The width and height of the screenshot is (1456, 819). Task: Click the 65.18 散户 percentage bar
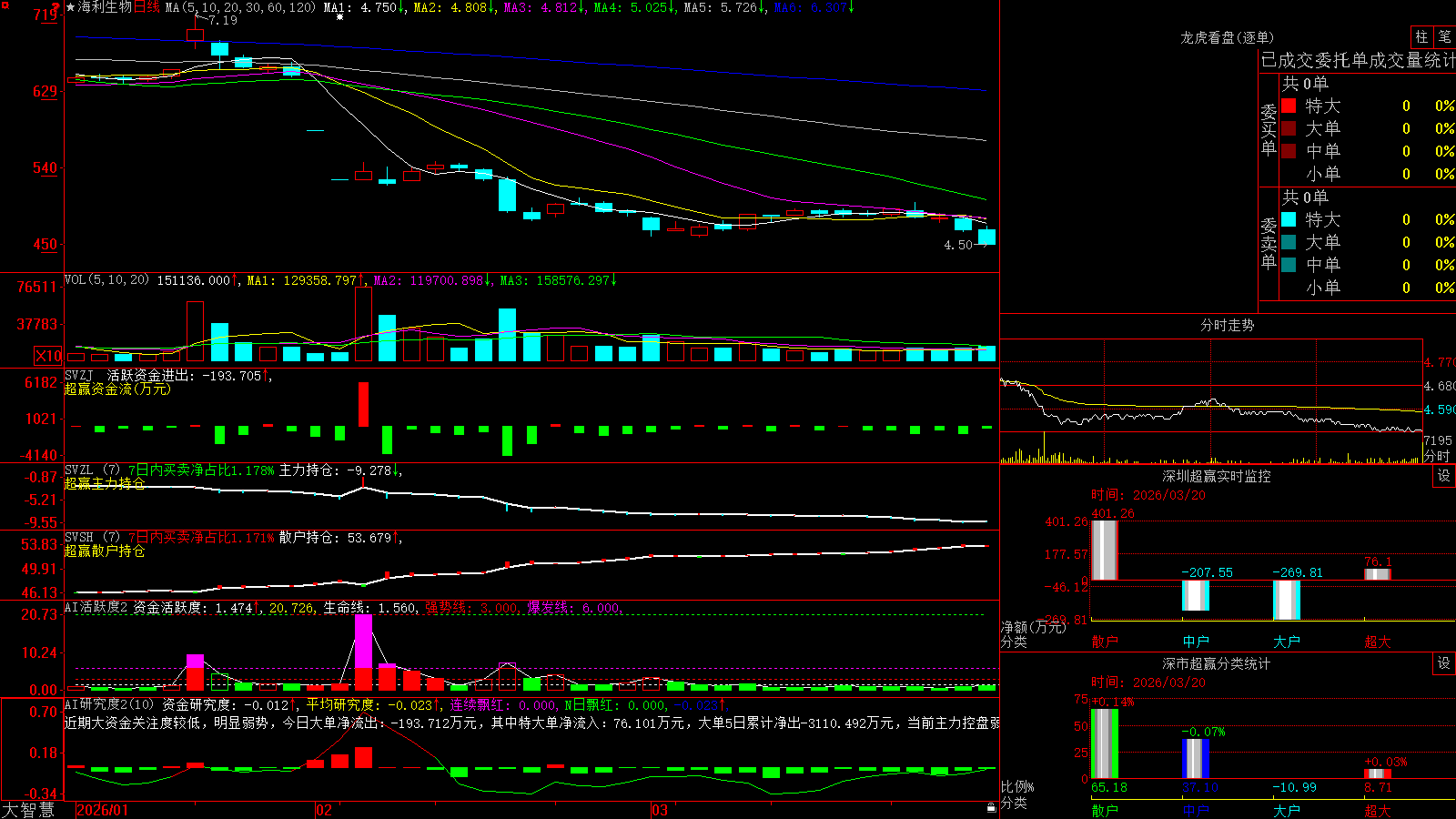pyautogui.click(x=1105, y=743)
